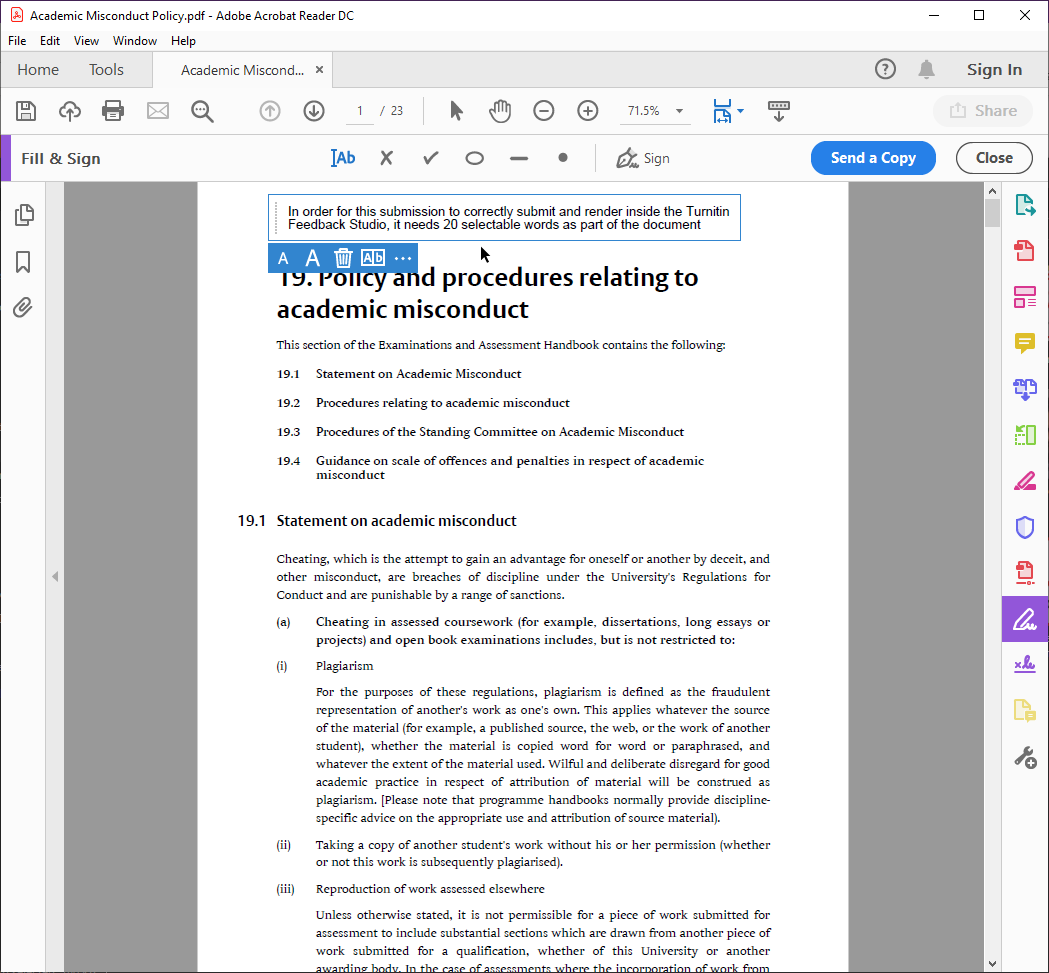Viewport: 1049px width, 973px height.
Task: Open the fit page width options
Action: pyautogui.click(x=728, y=111)
